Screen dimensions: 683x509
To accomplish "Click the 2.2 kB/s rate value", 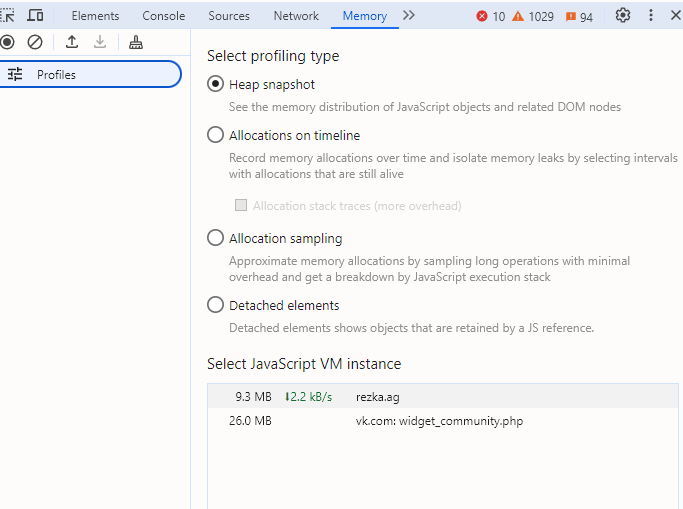I will click(x=309, y=397).
